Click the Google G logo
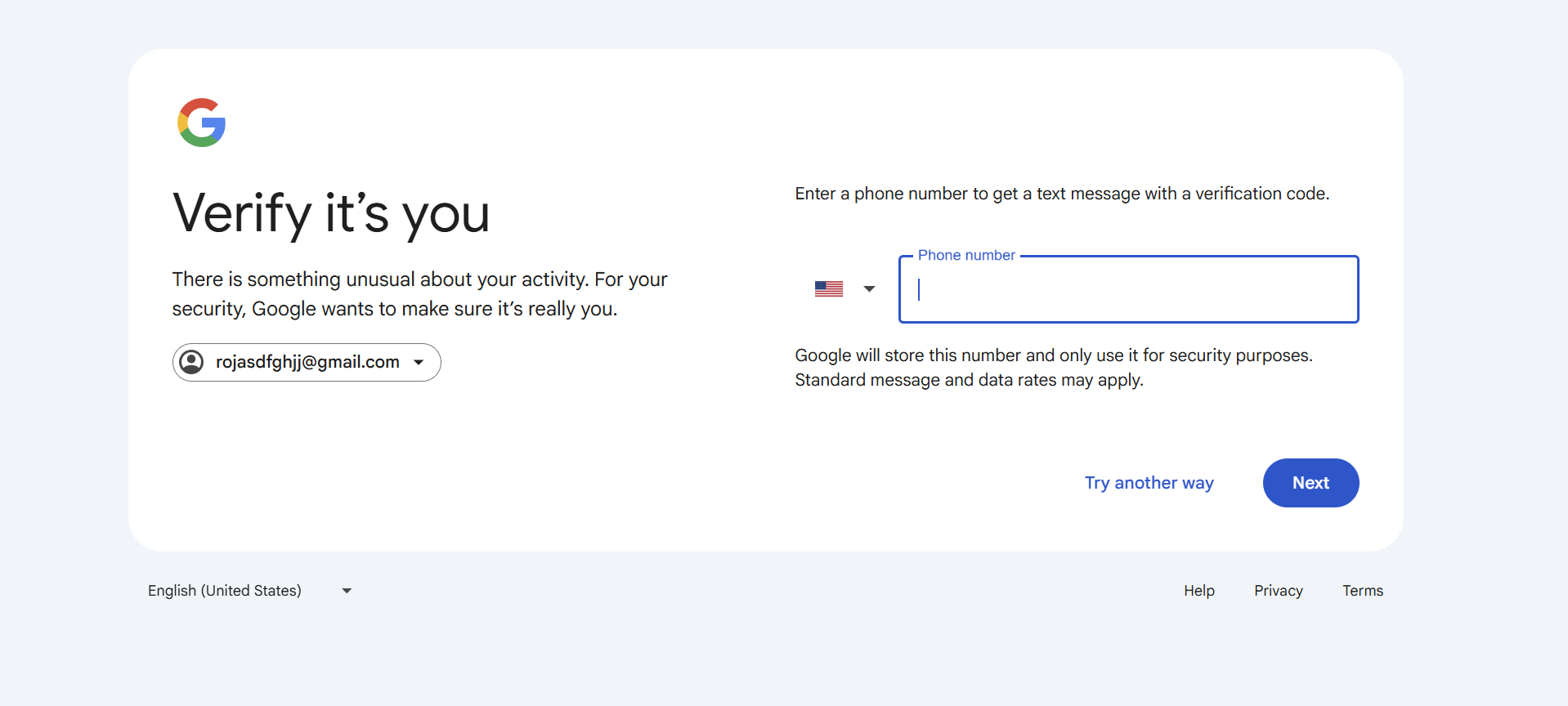Screen dimensions: 1568x706 201,123
